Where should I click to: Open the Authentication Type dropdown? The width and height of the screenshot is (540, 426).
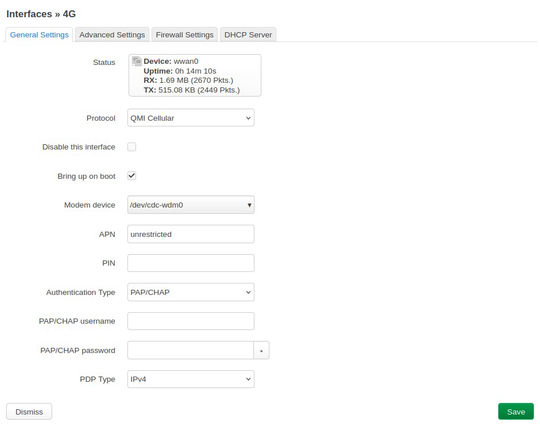tap(191, 292)
